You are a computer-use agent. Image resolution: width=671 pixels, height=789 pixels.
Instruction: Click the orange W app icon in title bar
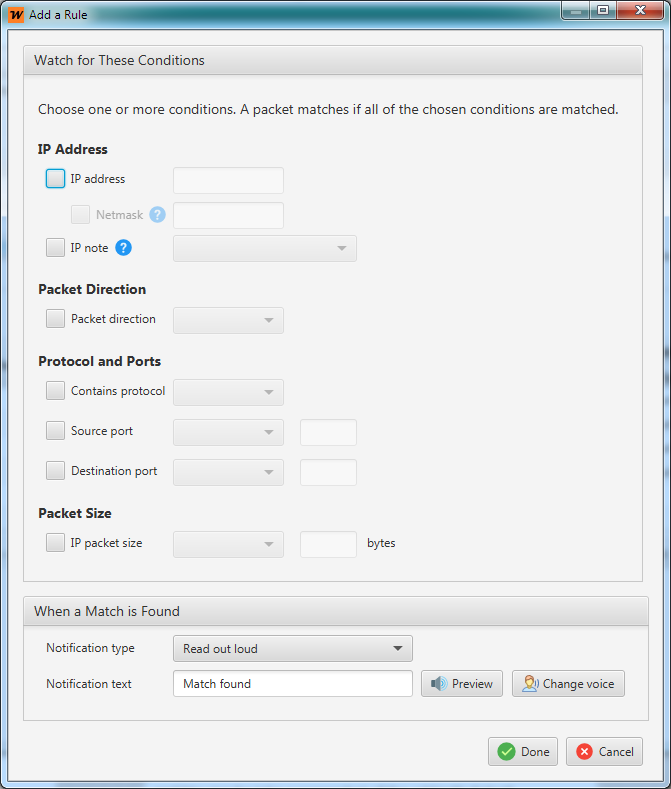16,15
